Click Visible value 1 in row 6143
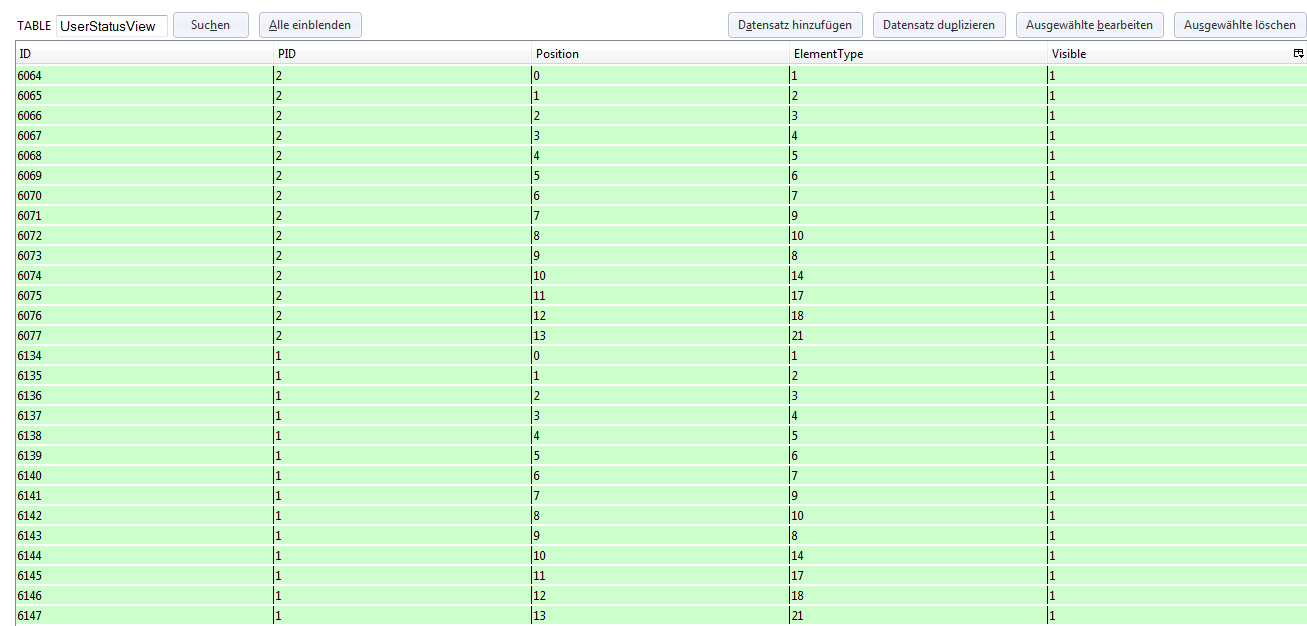Image resolution: width=1307 pixels, height=626 pixels. 1052,536
